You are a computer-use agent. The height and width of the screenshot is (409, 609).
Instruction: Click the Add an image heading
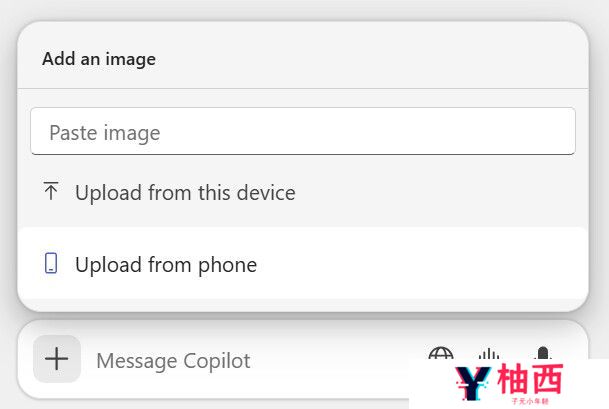(x=99, y=59)
